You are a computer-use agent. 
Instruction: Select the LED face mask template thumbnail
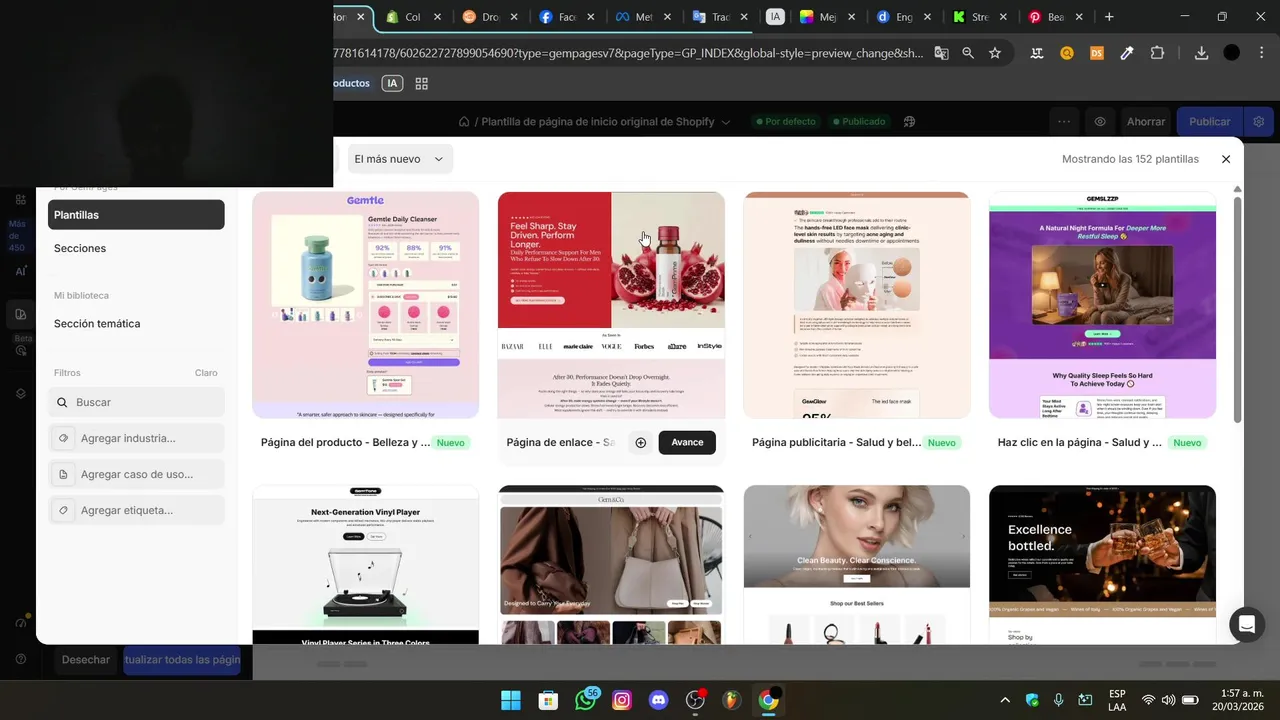(x=857, y=305)
